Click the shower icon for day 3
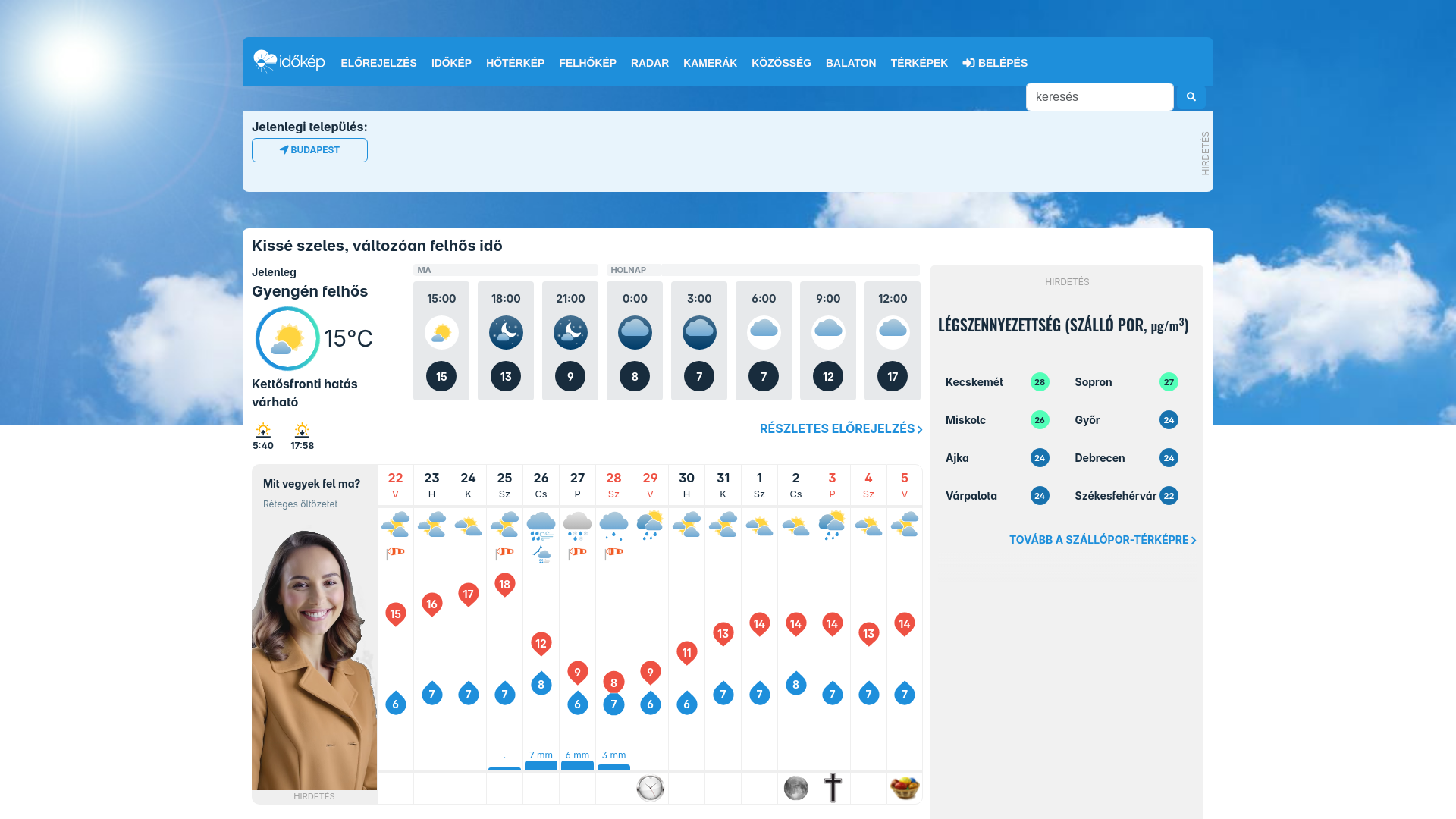 pos(832,525)
